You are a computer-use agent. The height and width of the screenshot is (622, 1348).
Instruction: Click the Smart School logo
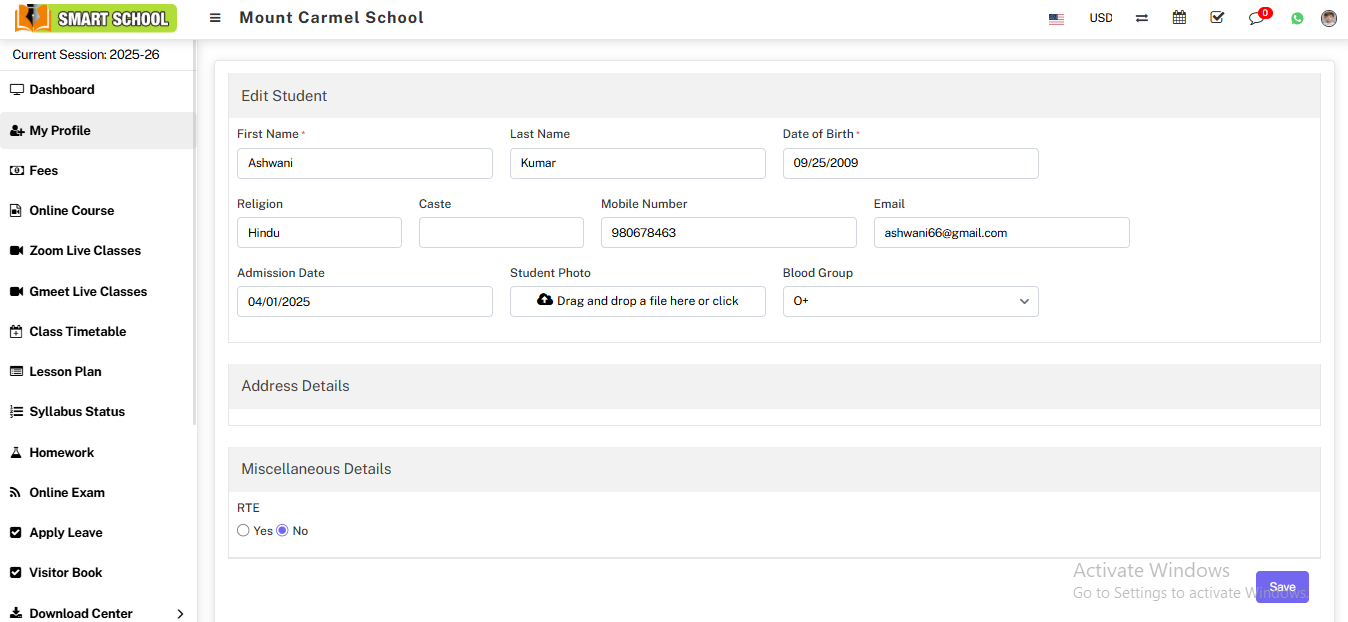coord(95,17)
